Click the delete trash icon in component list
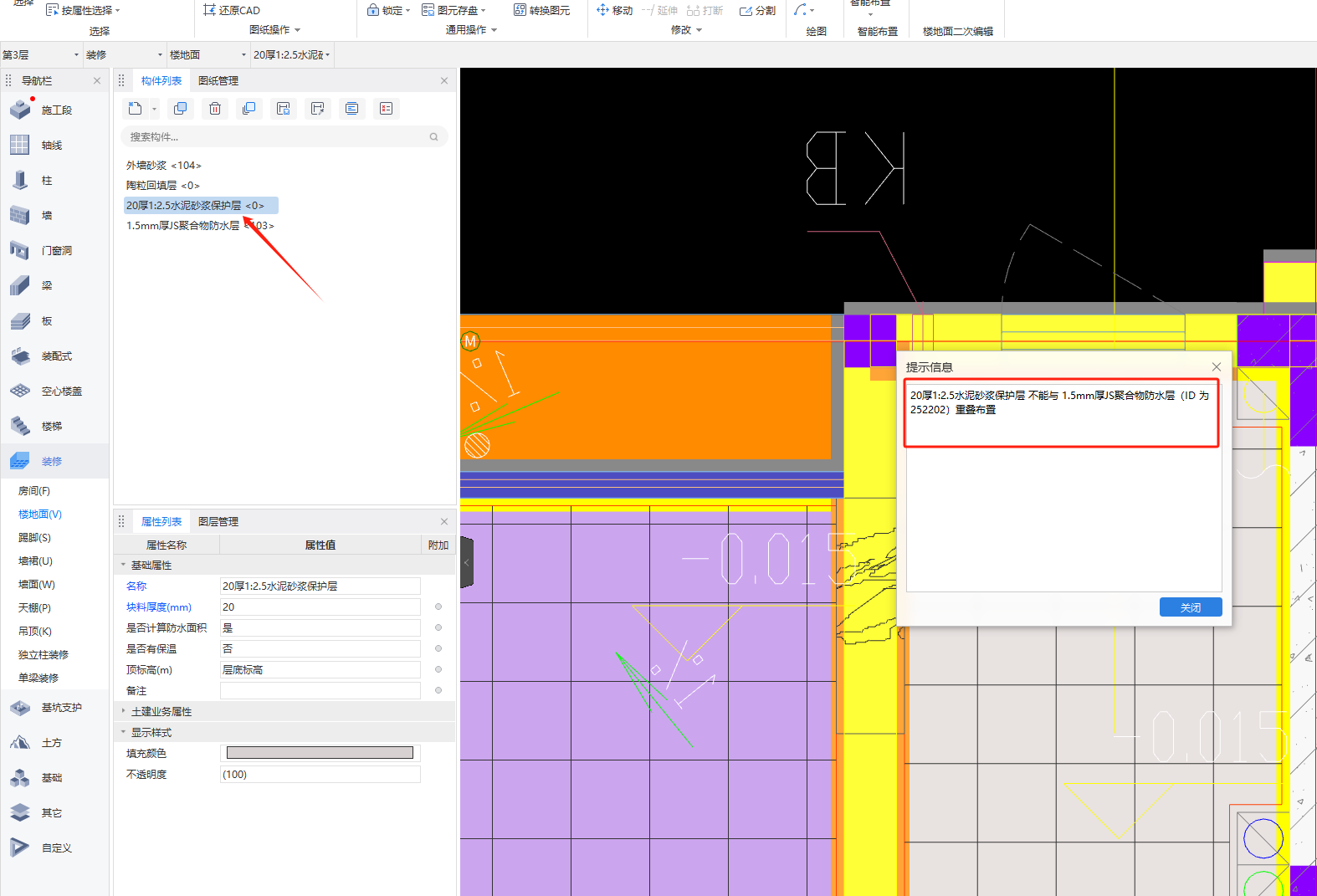This screenshot has width=1317, height=896. (215, 108)
